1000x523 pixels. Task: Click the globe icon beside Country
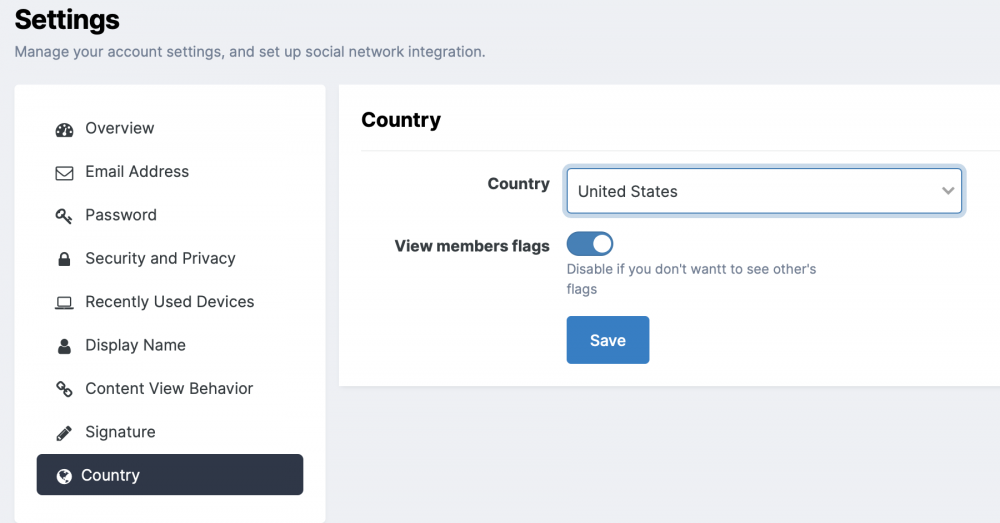click(64, 476)
